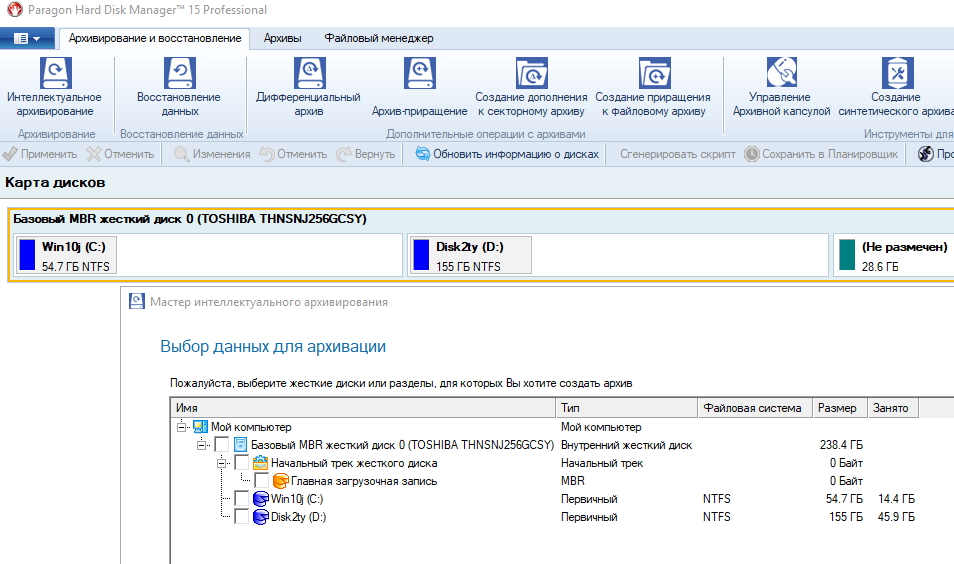This screenshot has width=954, height=564.
Task: Click Сохранить в Планировщик
Action: (821, 154)
